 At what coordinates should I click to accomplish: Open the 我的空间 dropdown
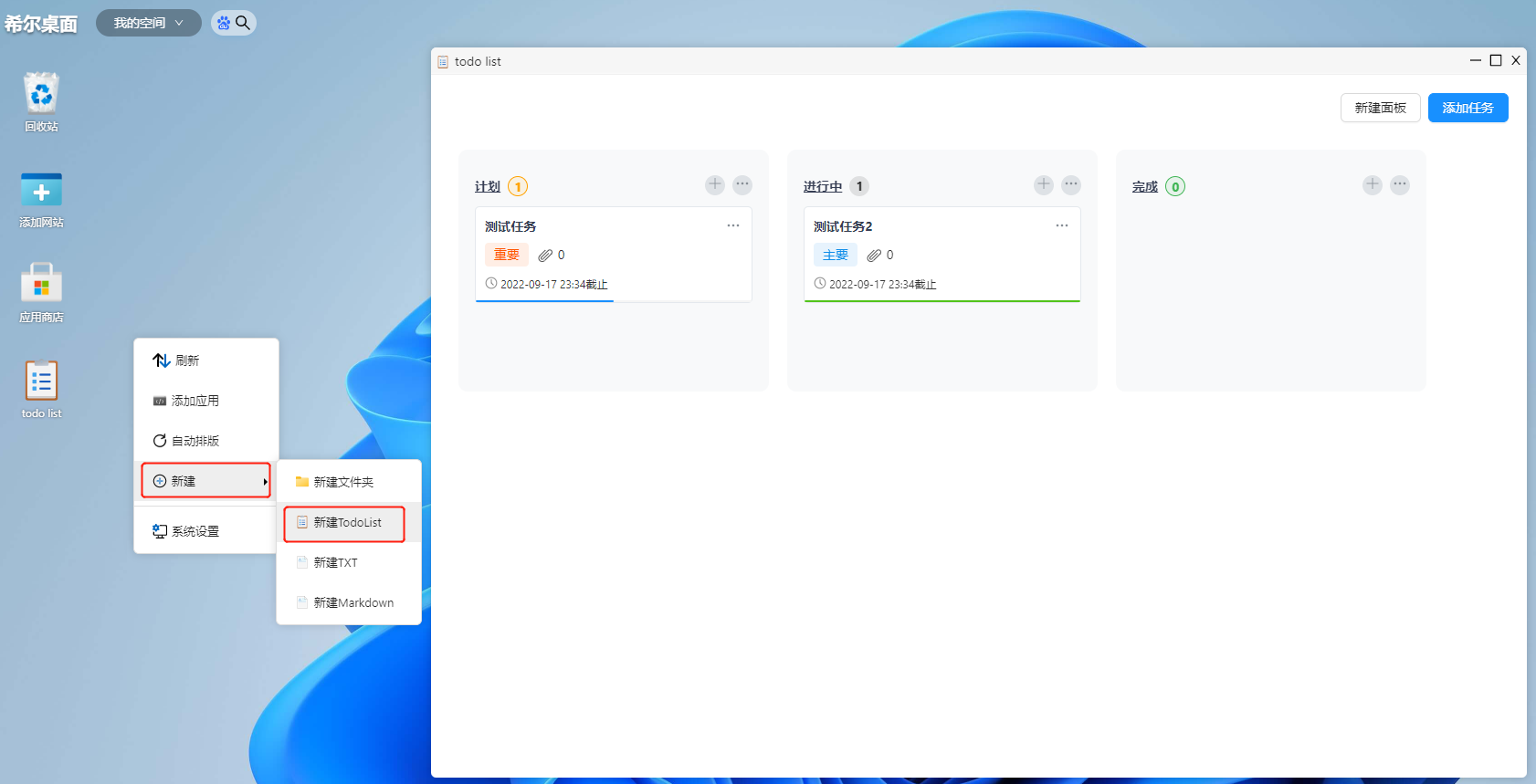coord(149,23)
